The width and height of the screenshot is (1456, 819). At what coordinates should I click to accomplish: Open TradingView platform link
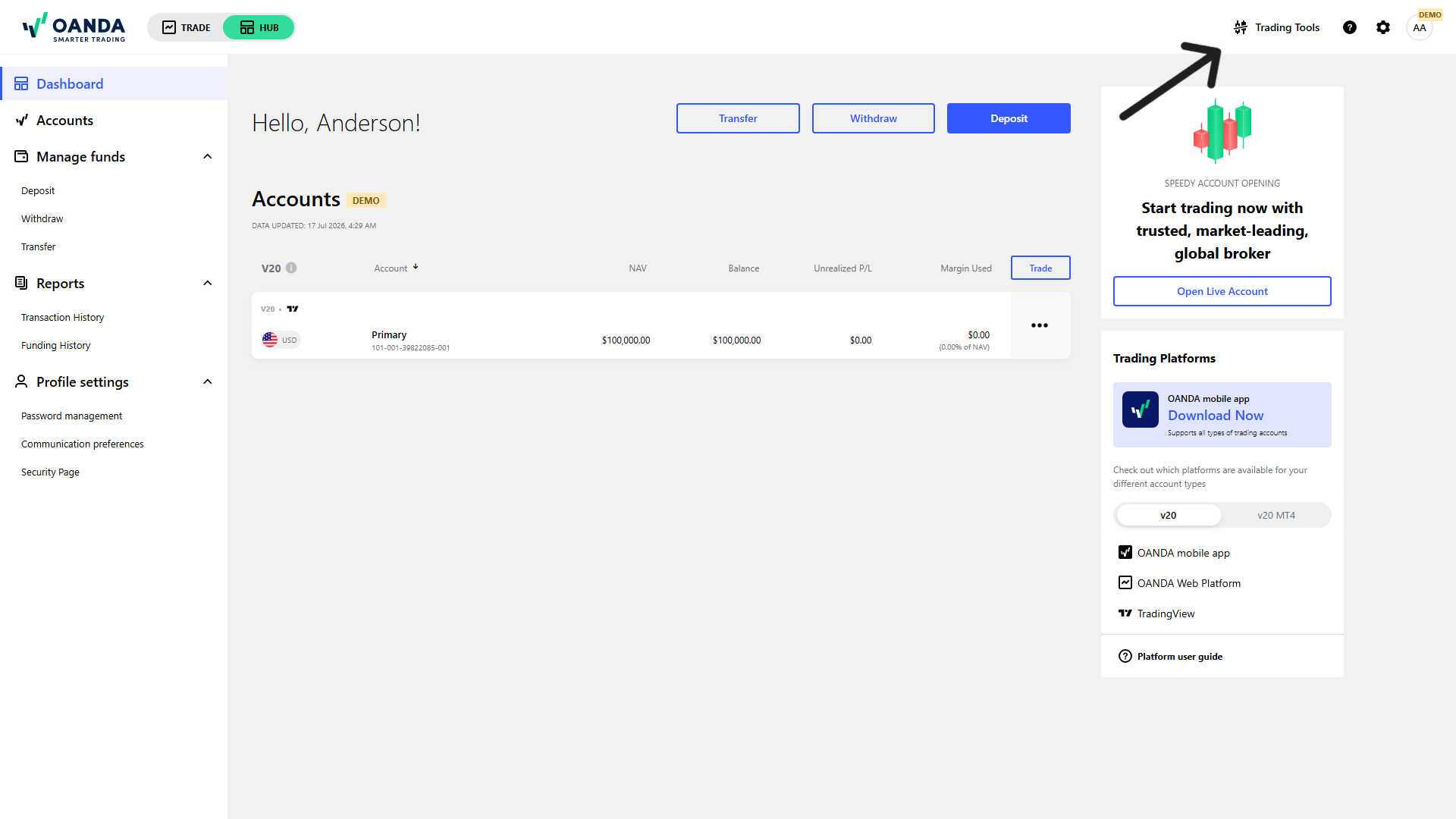pyautogui.click(x=1166, y=613)
